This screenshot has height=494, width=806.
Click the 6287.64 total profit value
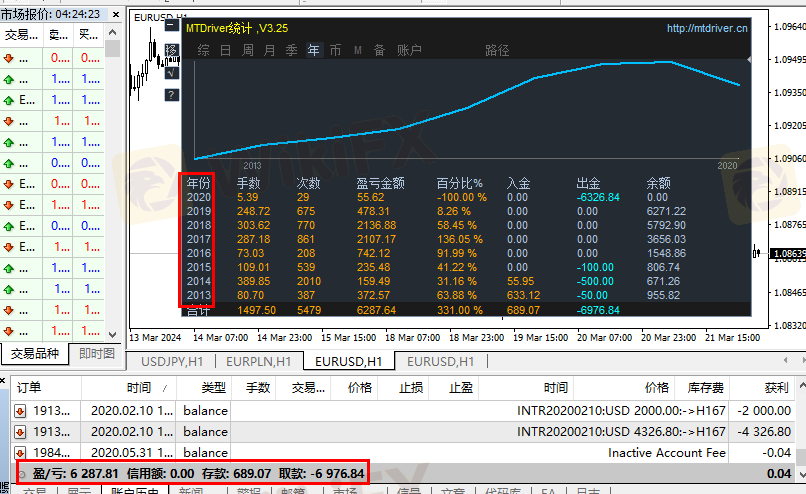[376, 310]
